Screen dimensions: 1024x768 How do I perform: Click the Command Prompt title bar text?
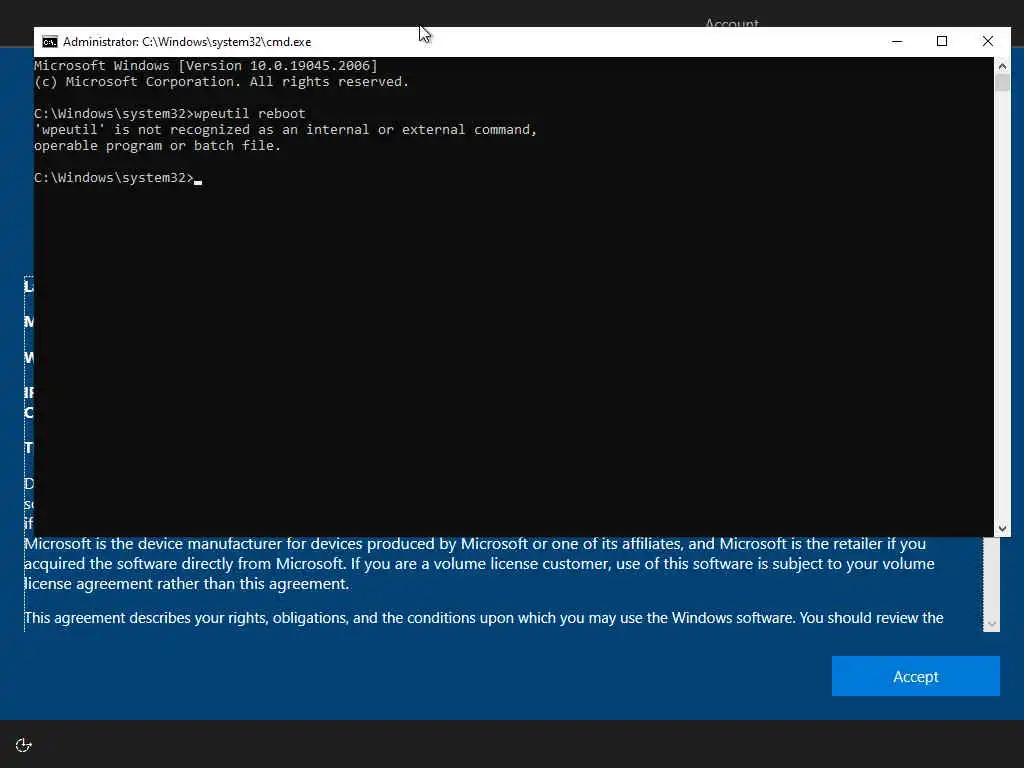click(x=187, y=42)
